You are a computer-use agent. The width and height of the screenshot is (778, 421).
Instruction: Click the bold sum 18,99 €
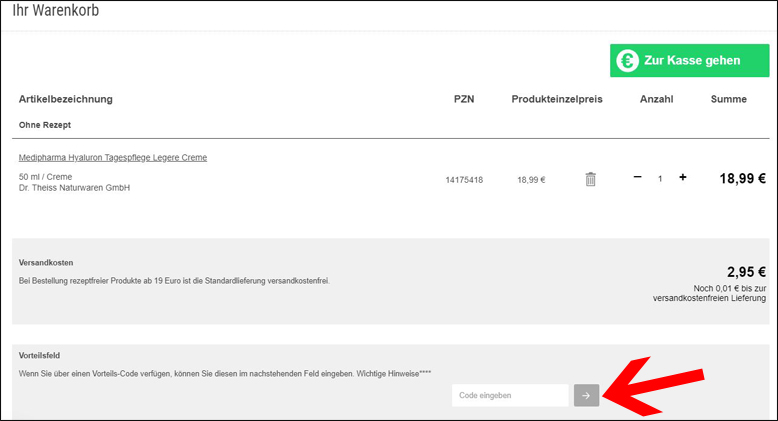[x=742, y=179]
